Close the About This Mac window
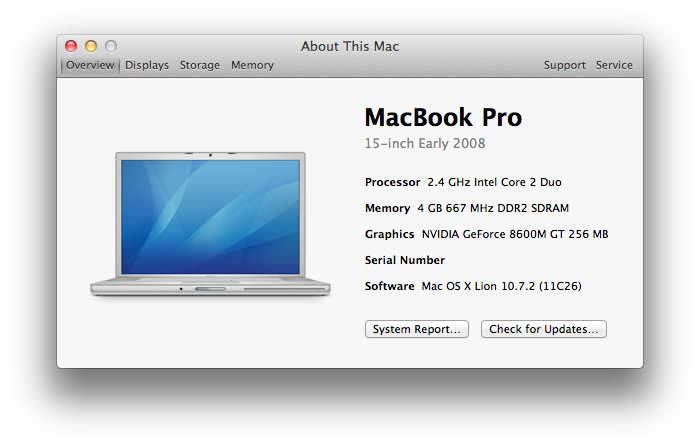 click(x=71, y=46)
